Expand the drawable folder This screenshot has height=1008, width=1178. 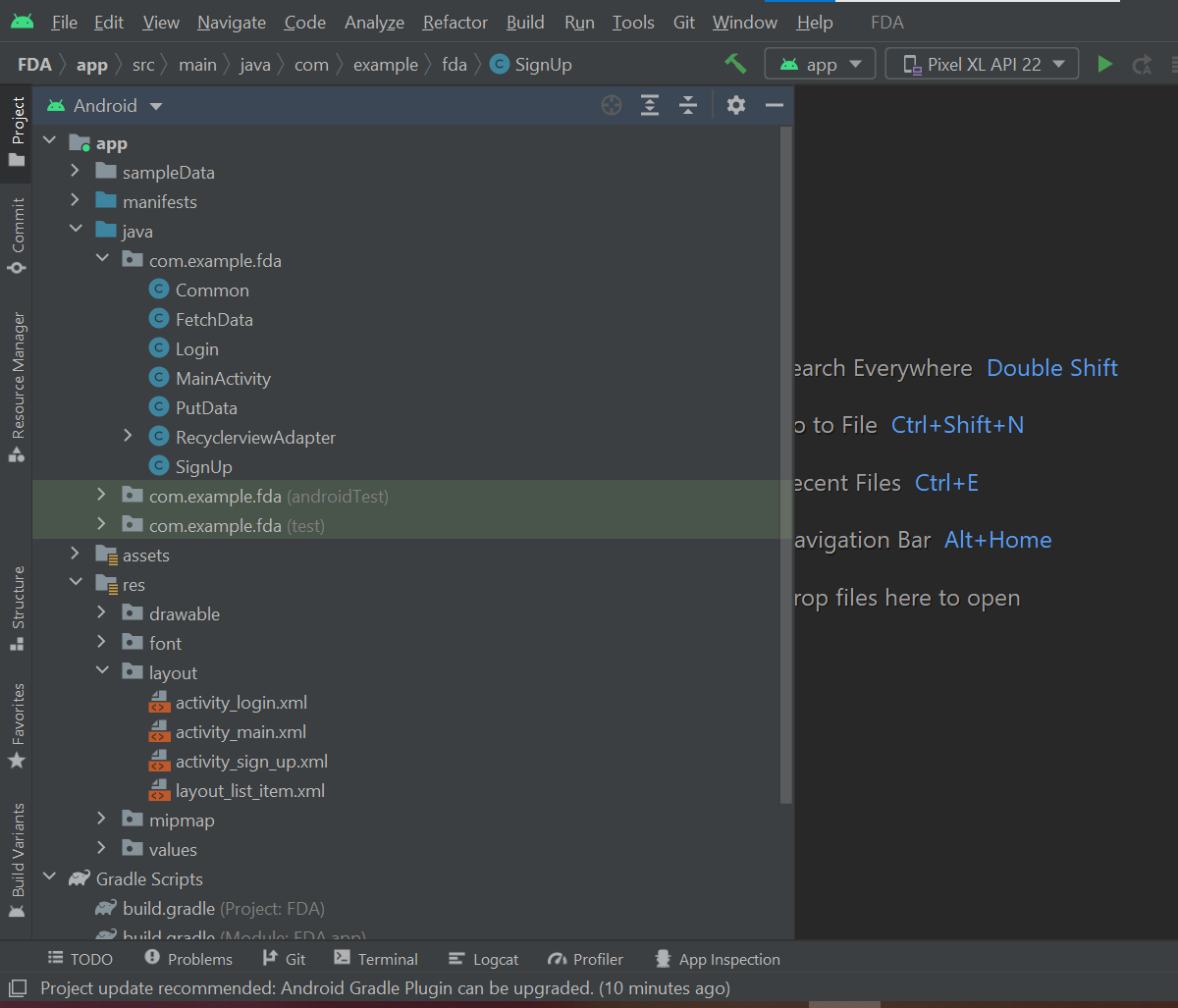[x=102, y=613]
